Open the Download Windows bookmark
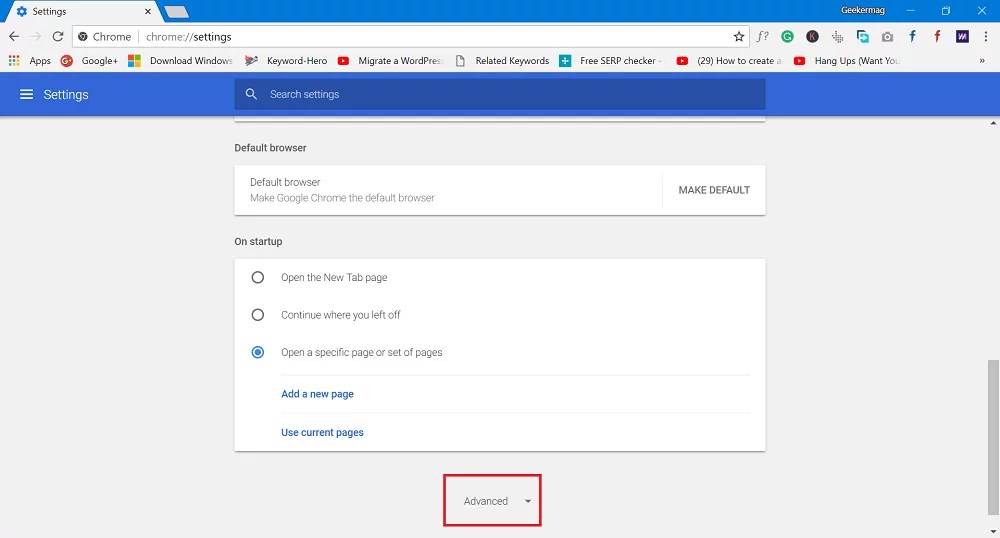Viewport: 1000px width, 538px height. pos(180,61)
